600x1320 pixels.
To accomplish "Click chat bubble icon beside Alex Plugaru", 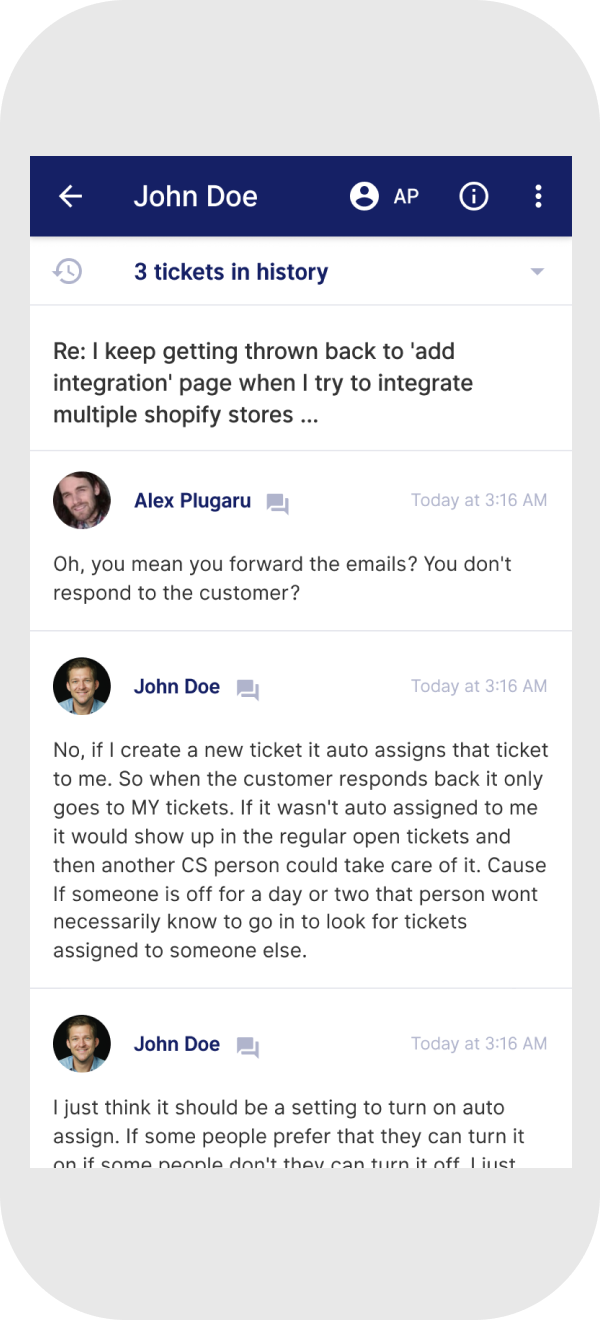I will click(x=277, y=503).
